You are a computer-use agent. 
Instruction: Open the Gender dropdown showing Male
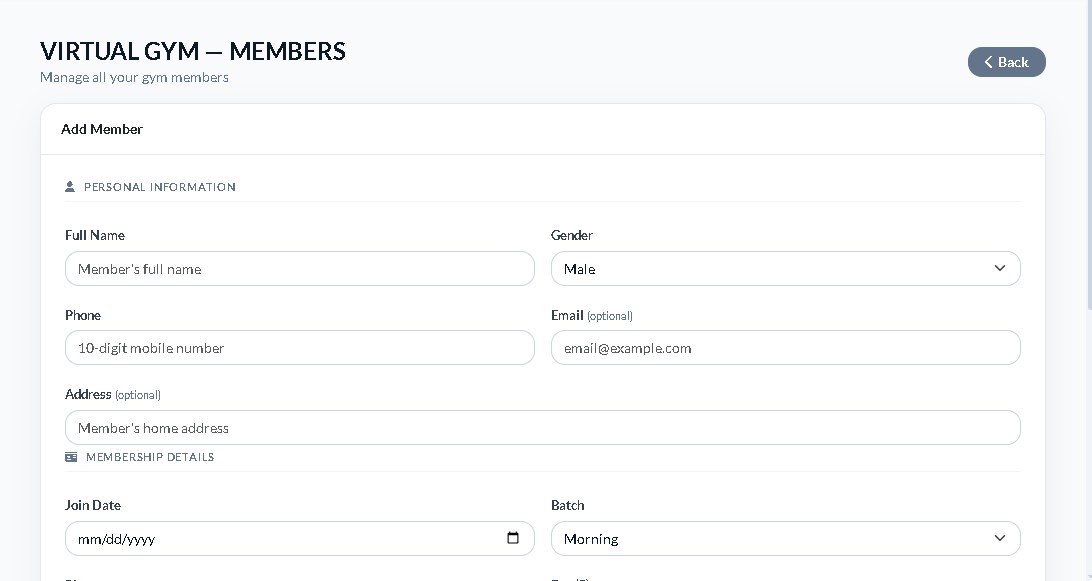pyautogui.click(x=786, y=269)
